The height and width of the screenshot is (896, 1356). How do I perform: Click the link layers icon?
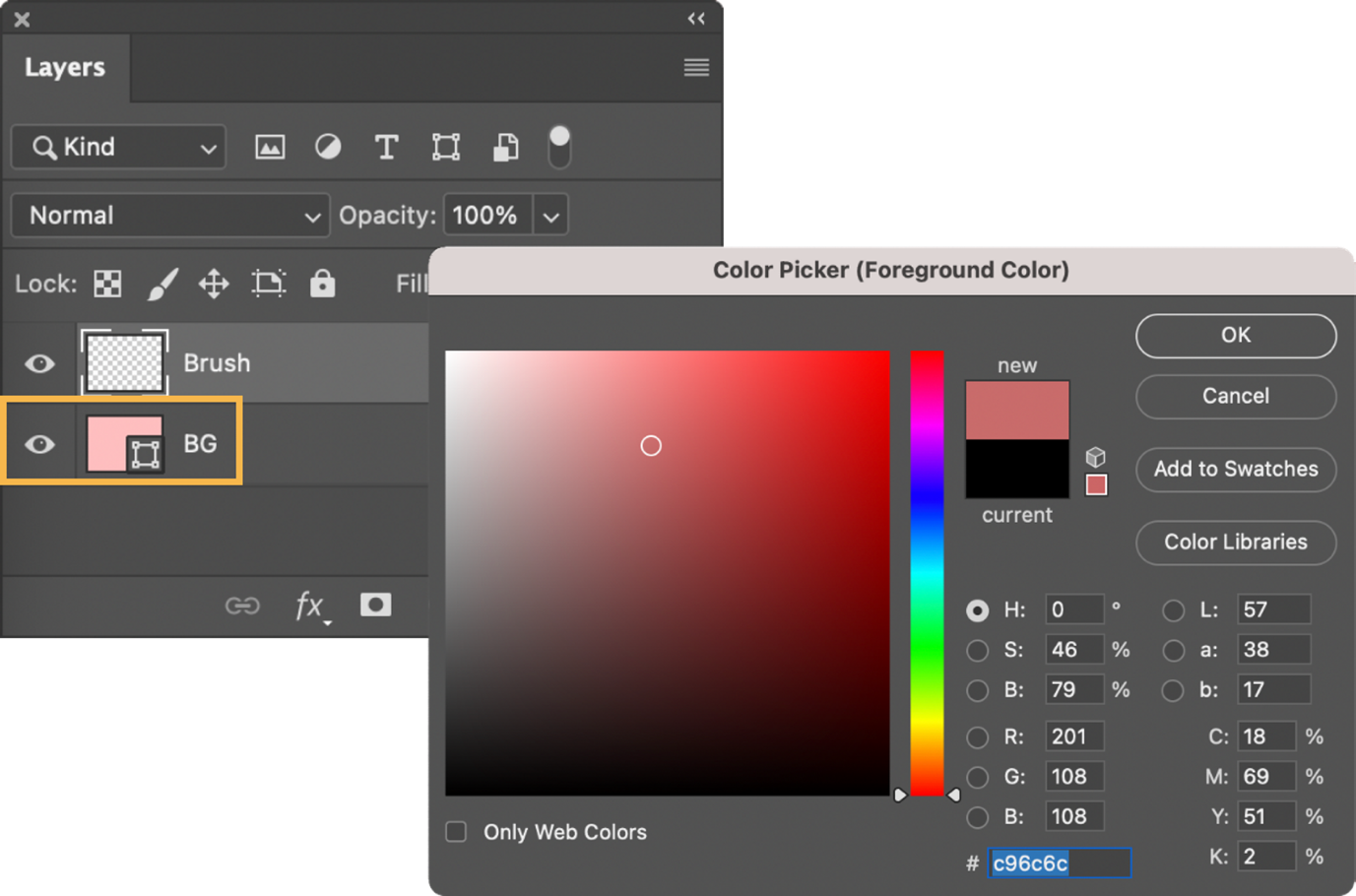tap(242, 606)
